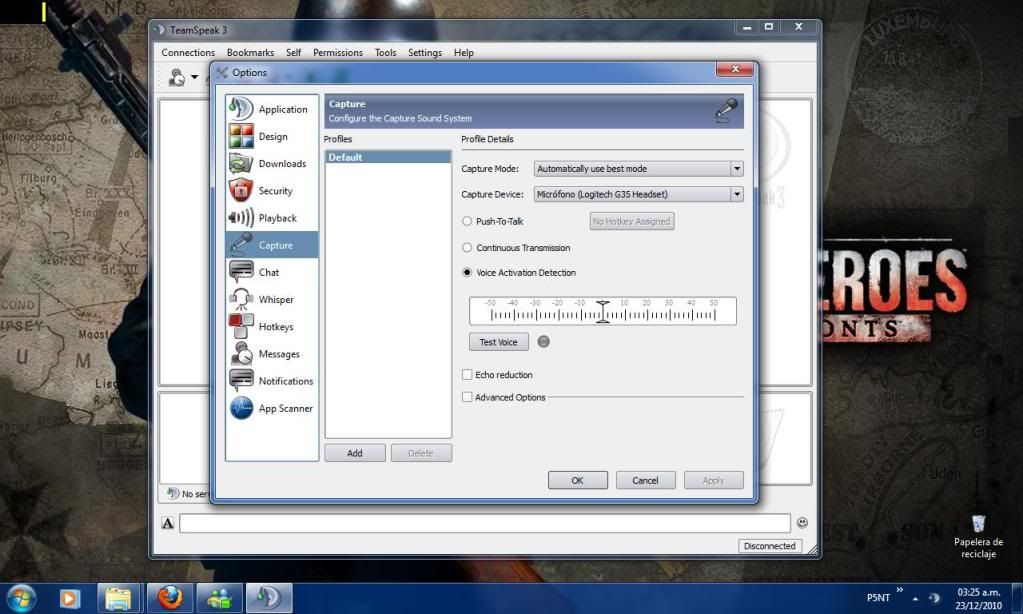Click the taskbar clock showing 03:25 a.m.
Screen dimensions: 1023x614
click(x=978, y=598)
